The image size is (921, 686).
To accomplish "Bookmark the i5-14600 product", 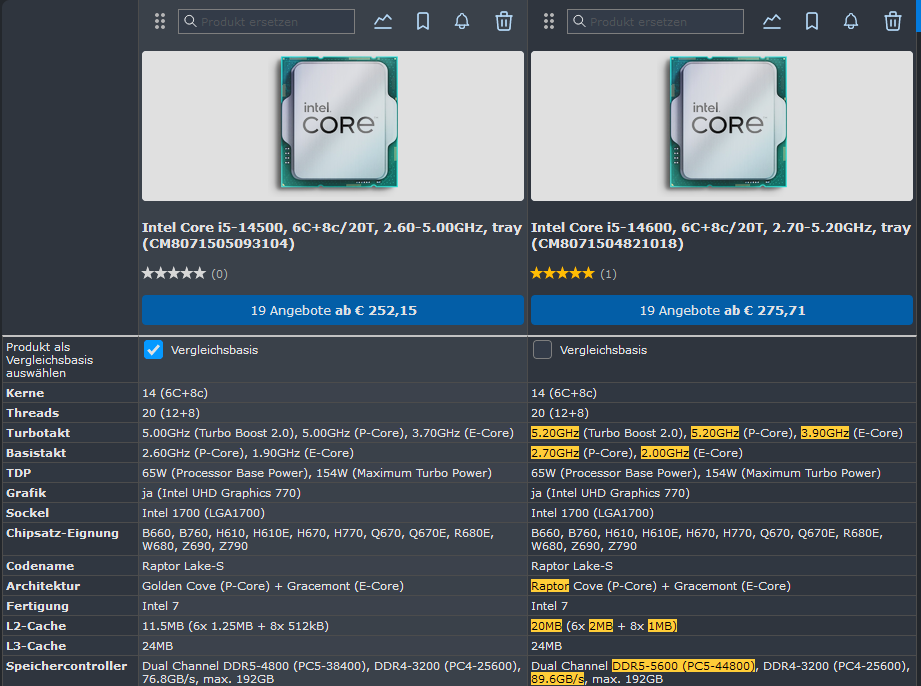I will pyautogui.click(x=812, y=22).
